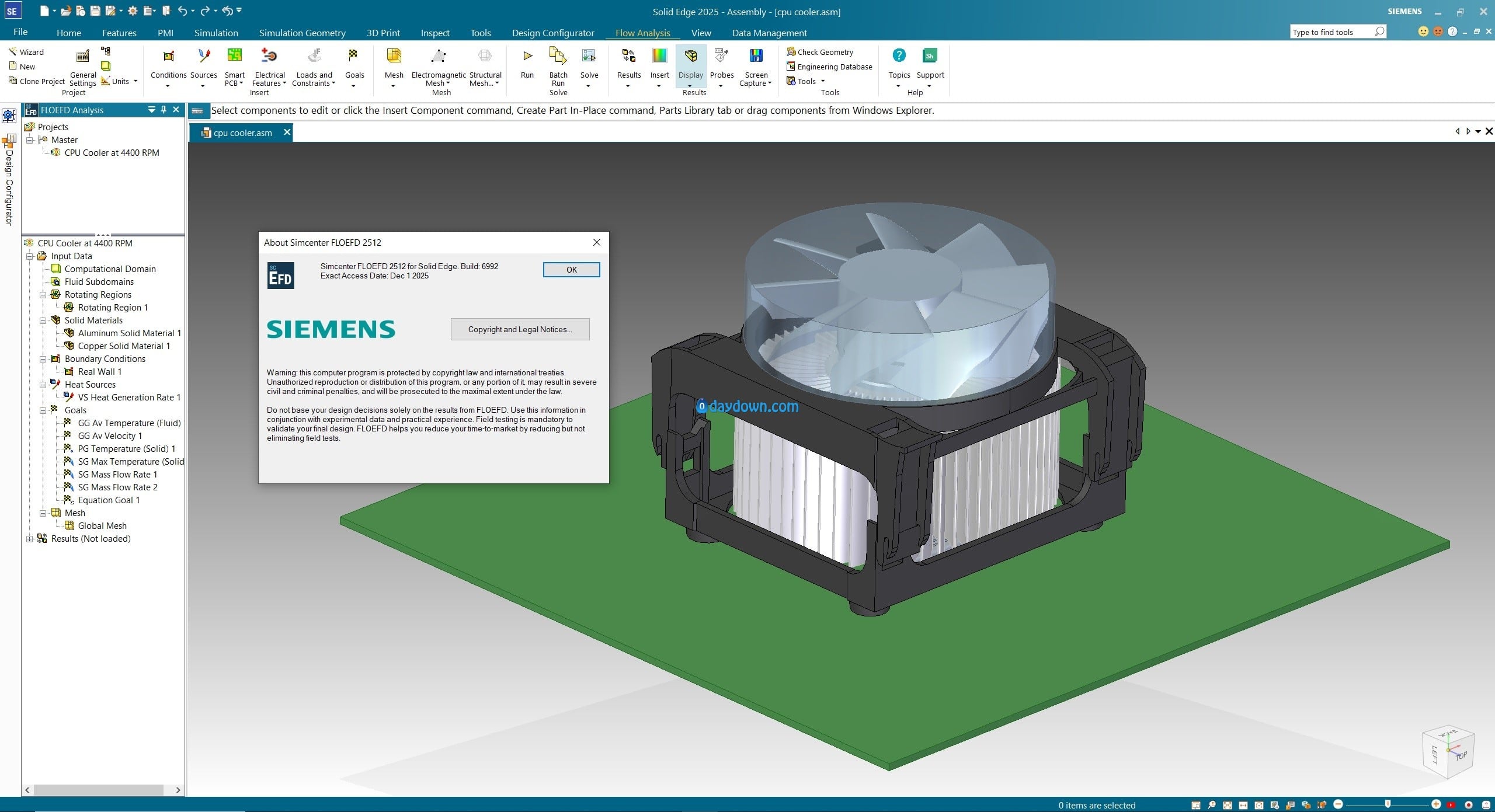
Task: Expand Results (Not loaded) node
Action: click(29, 539)
